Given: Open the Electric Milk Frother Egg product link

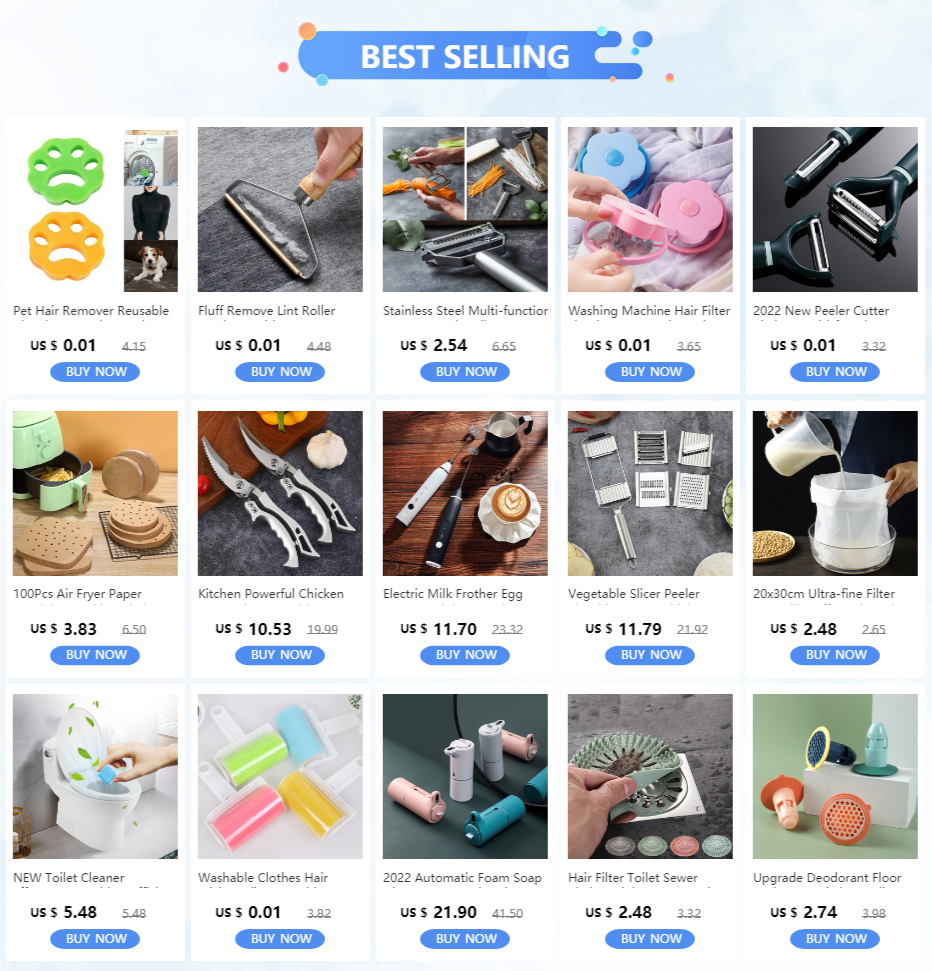Looking at the screenshot, I should pos(453,594).
